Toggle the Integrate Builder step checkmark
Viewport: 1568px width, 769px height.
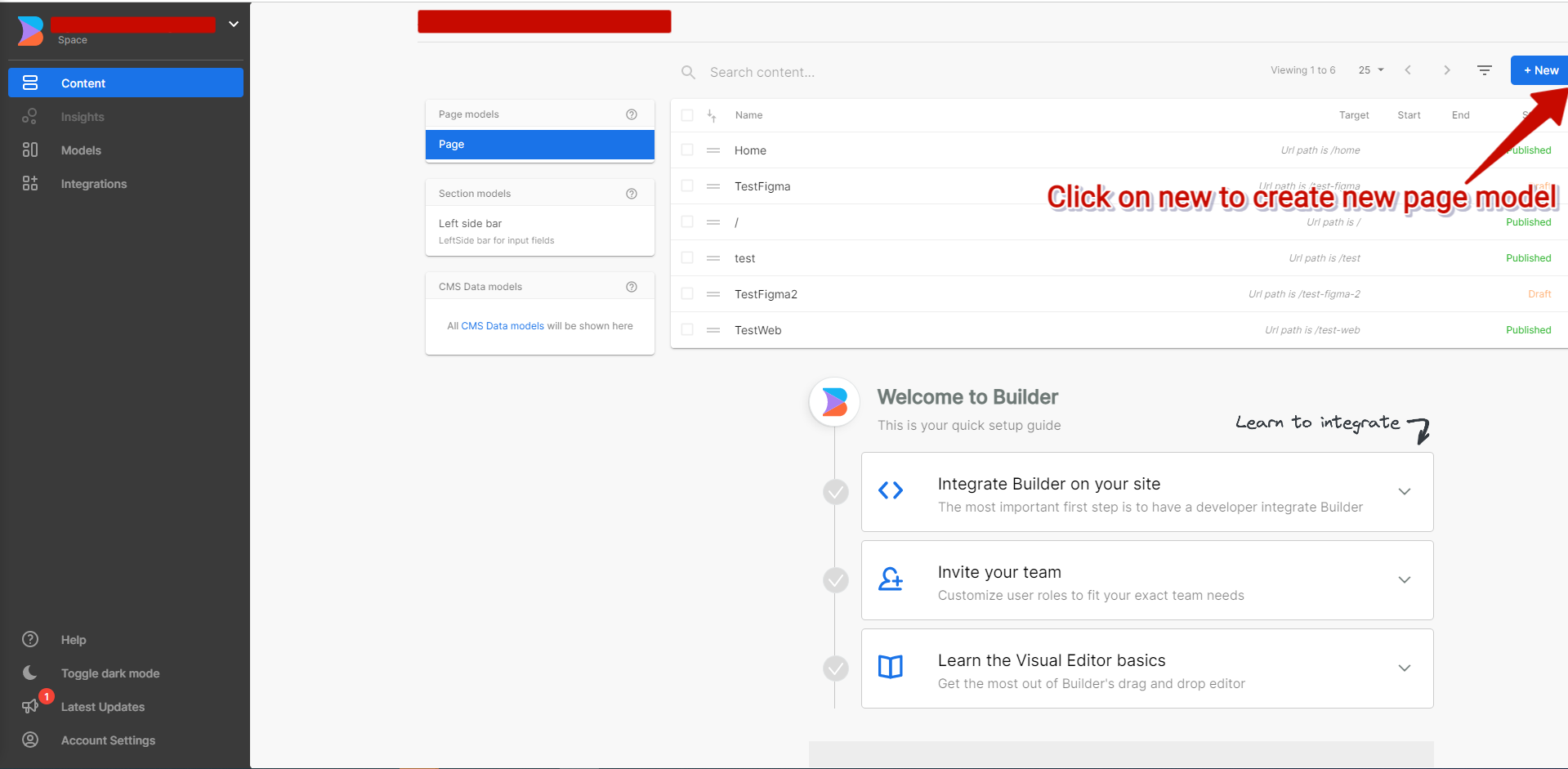835,492
